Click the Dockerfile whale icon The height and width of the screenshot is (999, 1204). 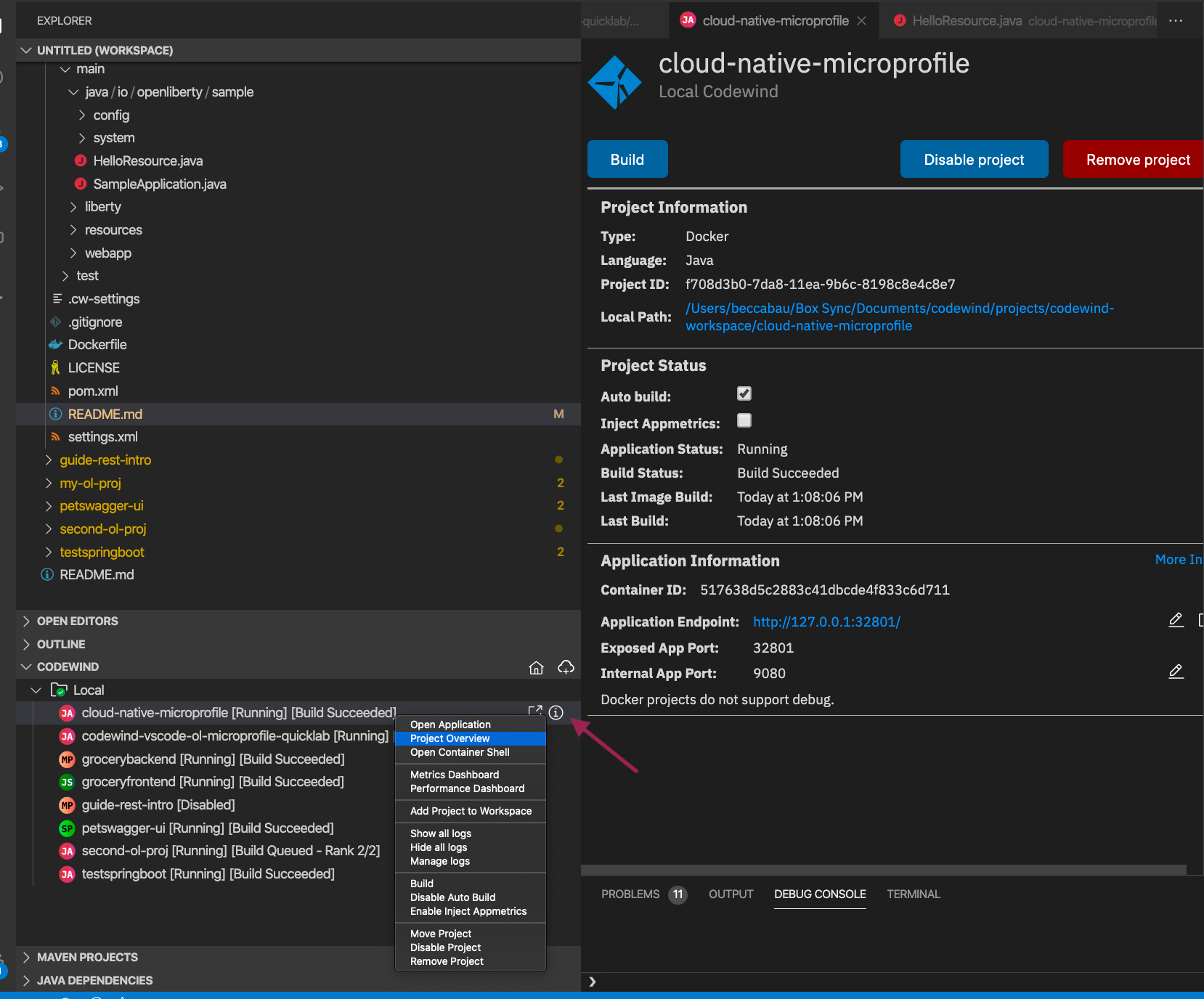point(55,344)
